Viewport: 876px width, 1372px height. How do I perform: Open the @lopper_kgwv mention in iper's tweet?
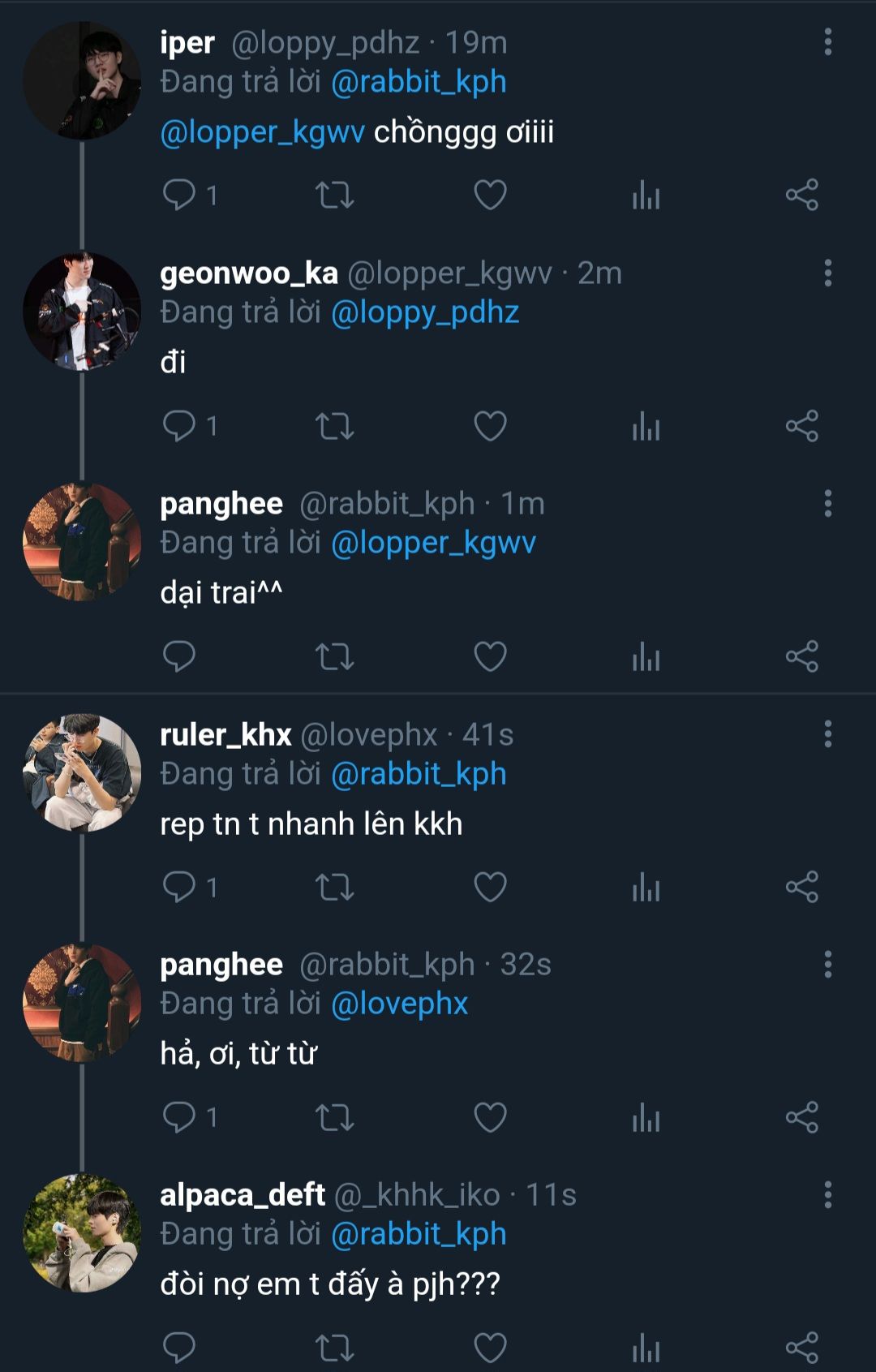(262, 132)
